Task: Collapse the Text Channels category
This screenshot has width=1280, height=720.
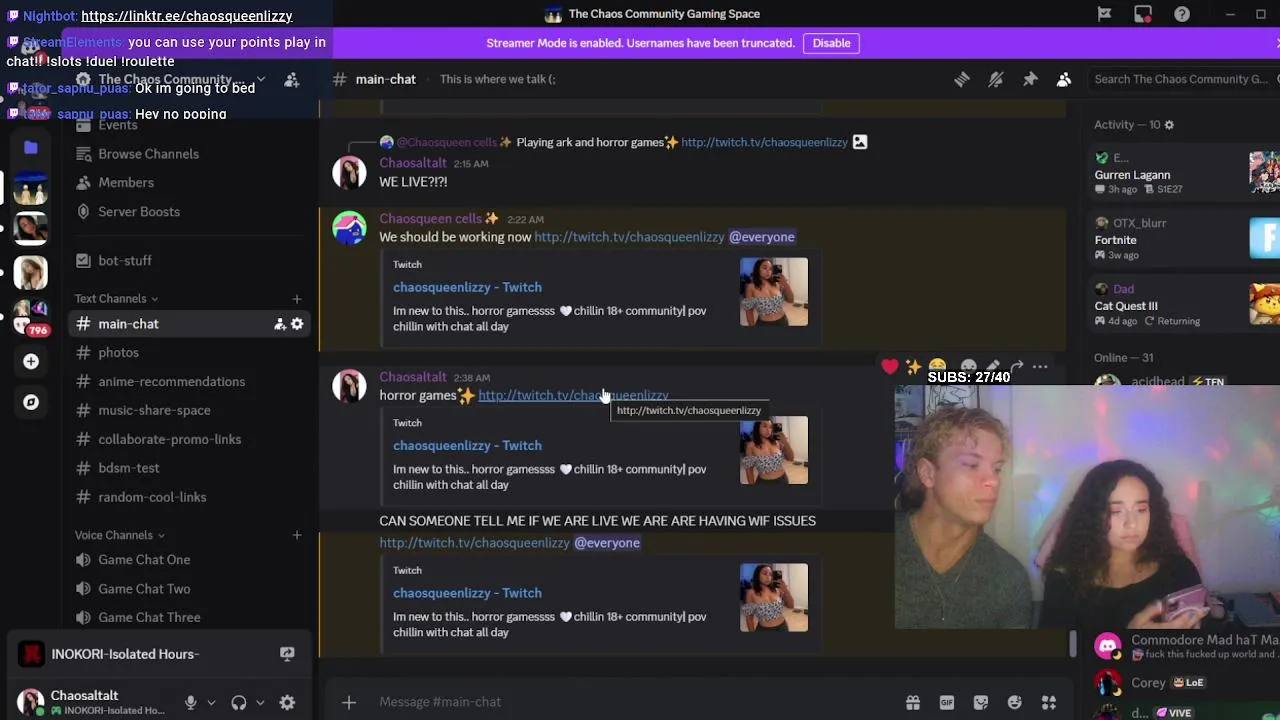Action: [x=116, y=299]
